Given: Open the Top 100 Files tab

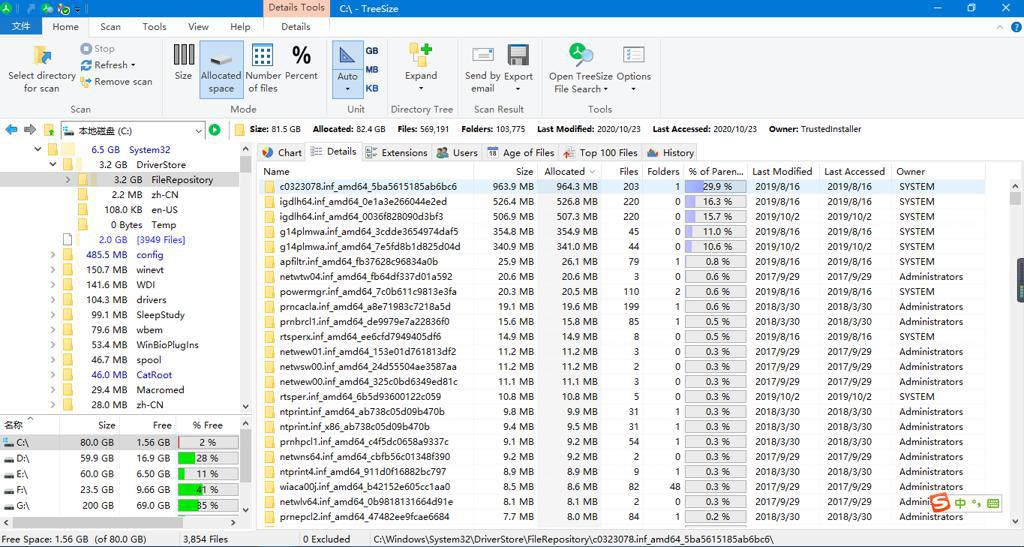Looking at the screenshot, I should [x=600, y=152].
